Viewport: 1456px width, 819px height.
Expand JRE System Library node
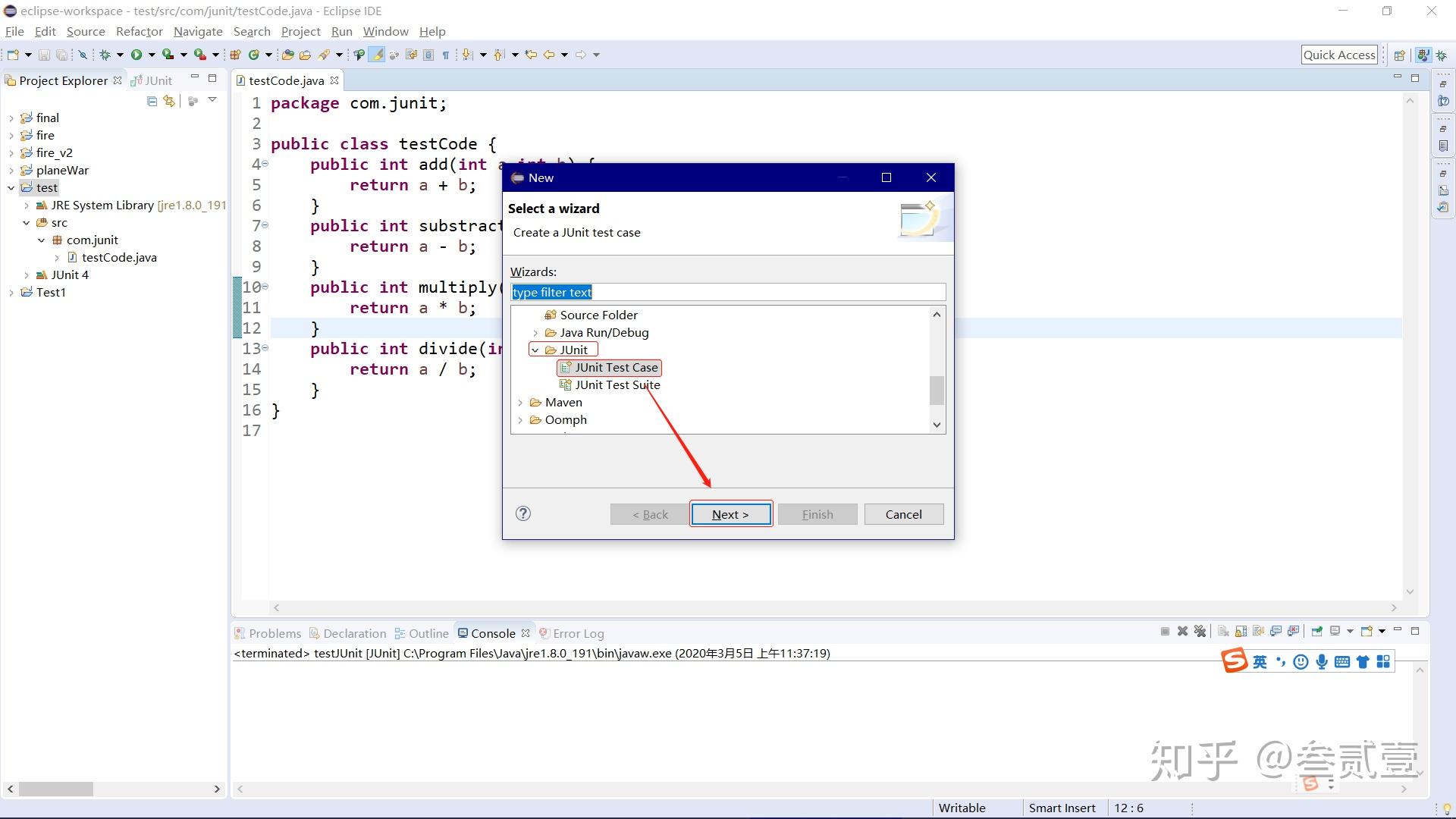(x=27, y=206)
